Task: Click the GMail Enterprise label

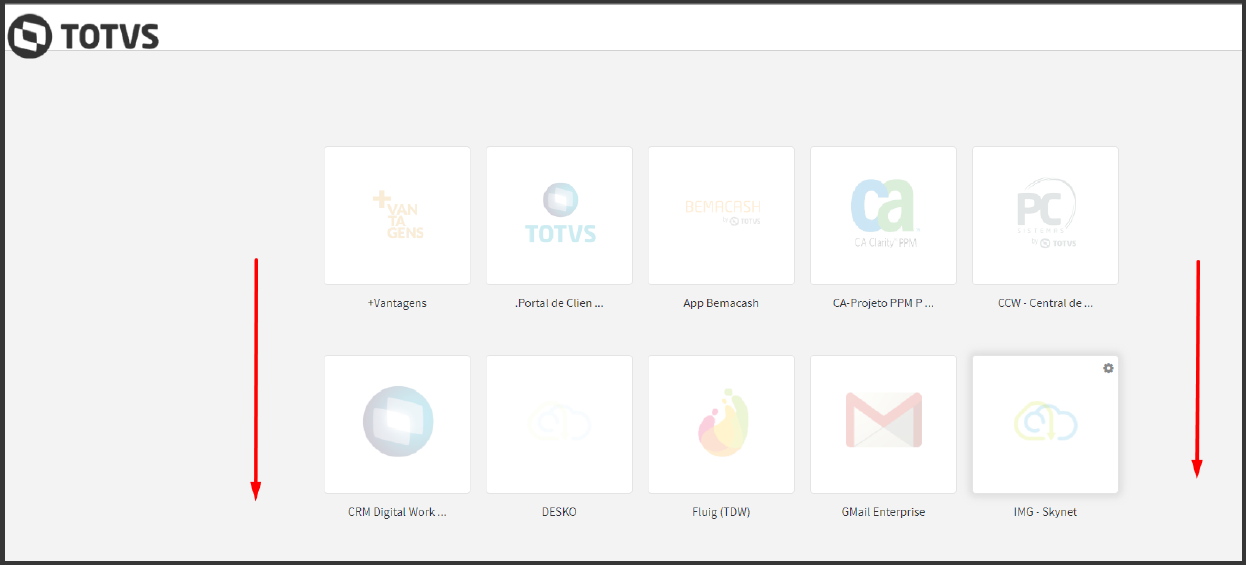Action: coord(883,512)
